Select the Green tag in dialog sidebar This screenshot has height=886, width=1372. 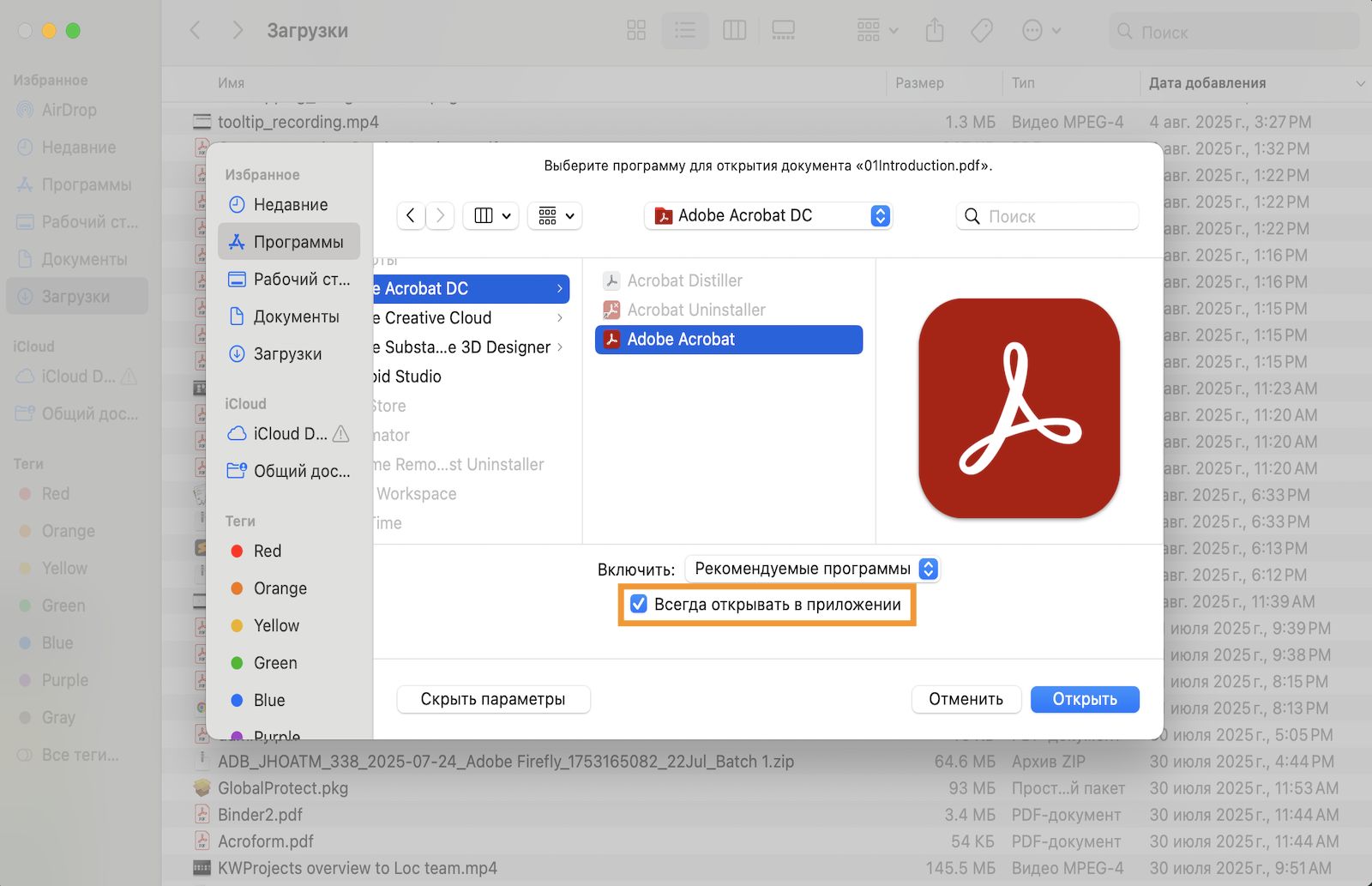289,663
